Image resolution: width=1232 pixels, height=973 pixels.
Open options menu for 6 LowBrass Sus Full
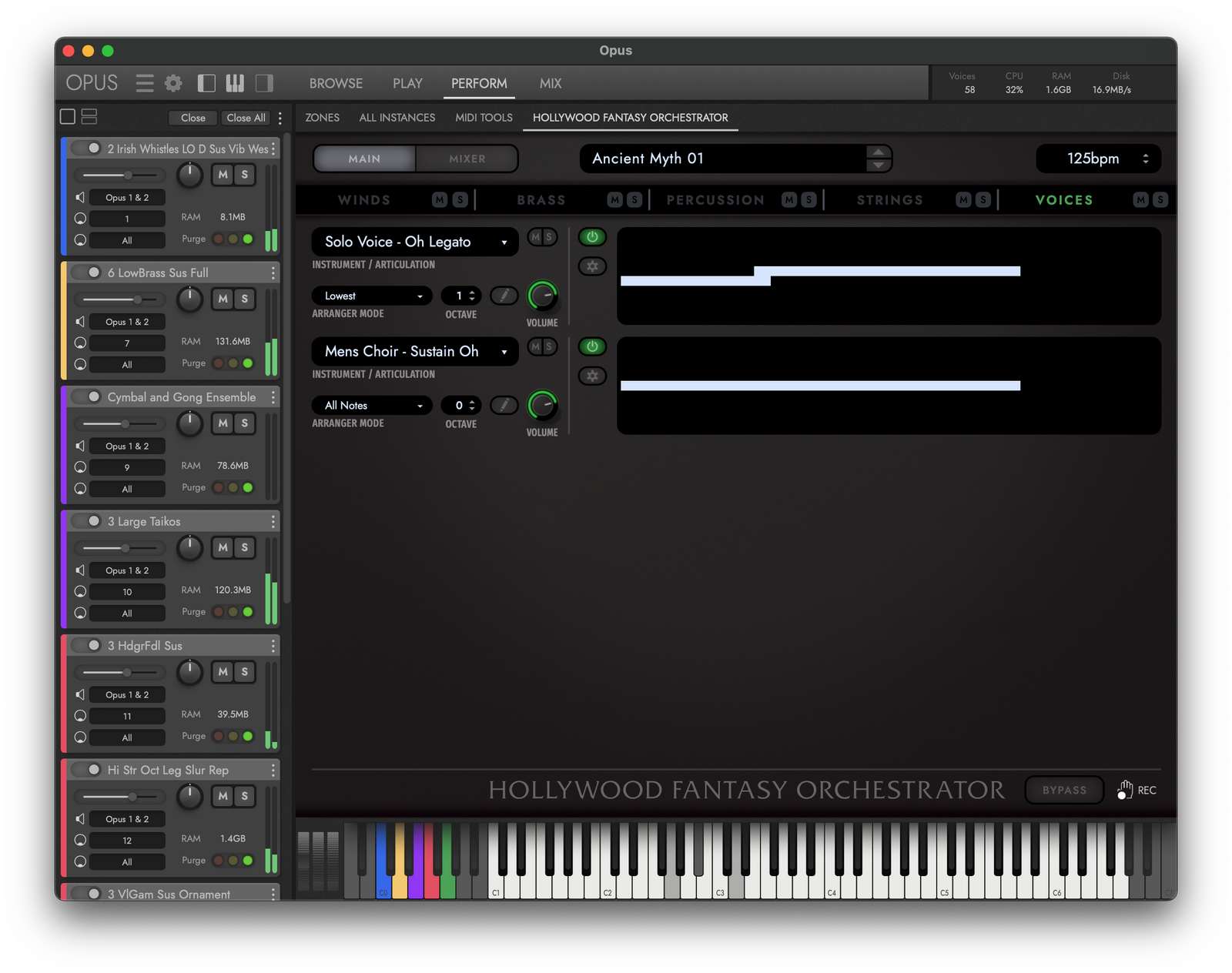pyautogui.click(x=273, y=273)
